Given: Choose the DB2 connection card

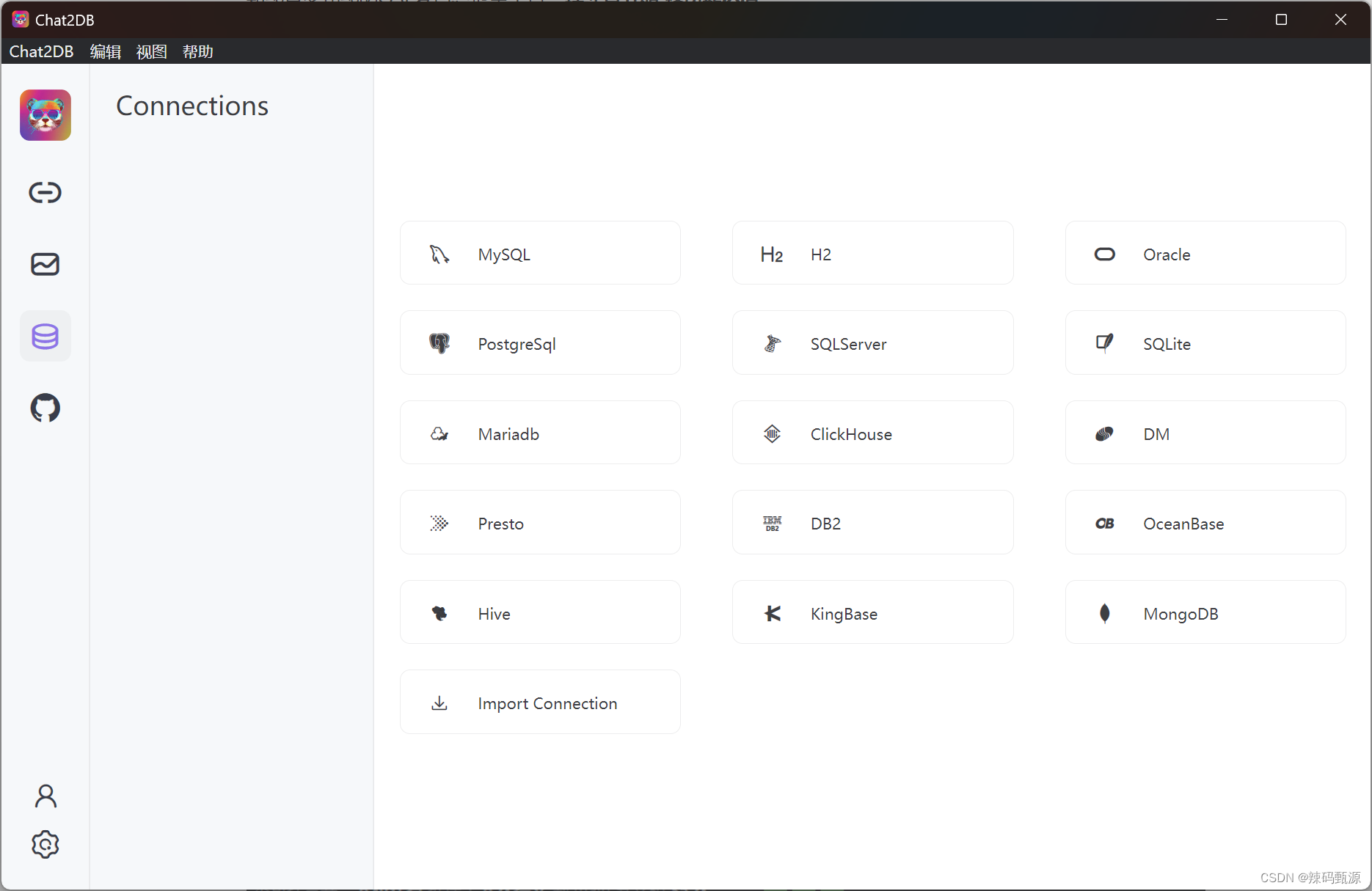Looking at the screenshot, I should [x=872, y=522].
